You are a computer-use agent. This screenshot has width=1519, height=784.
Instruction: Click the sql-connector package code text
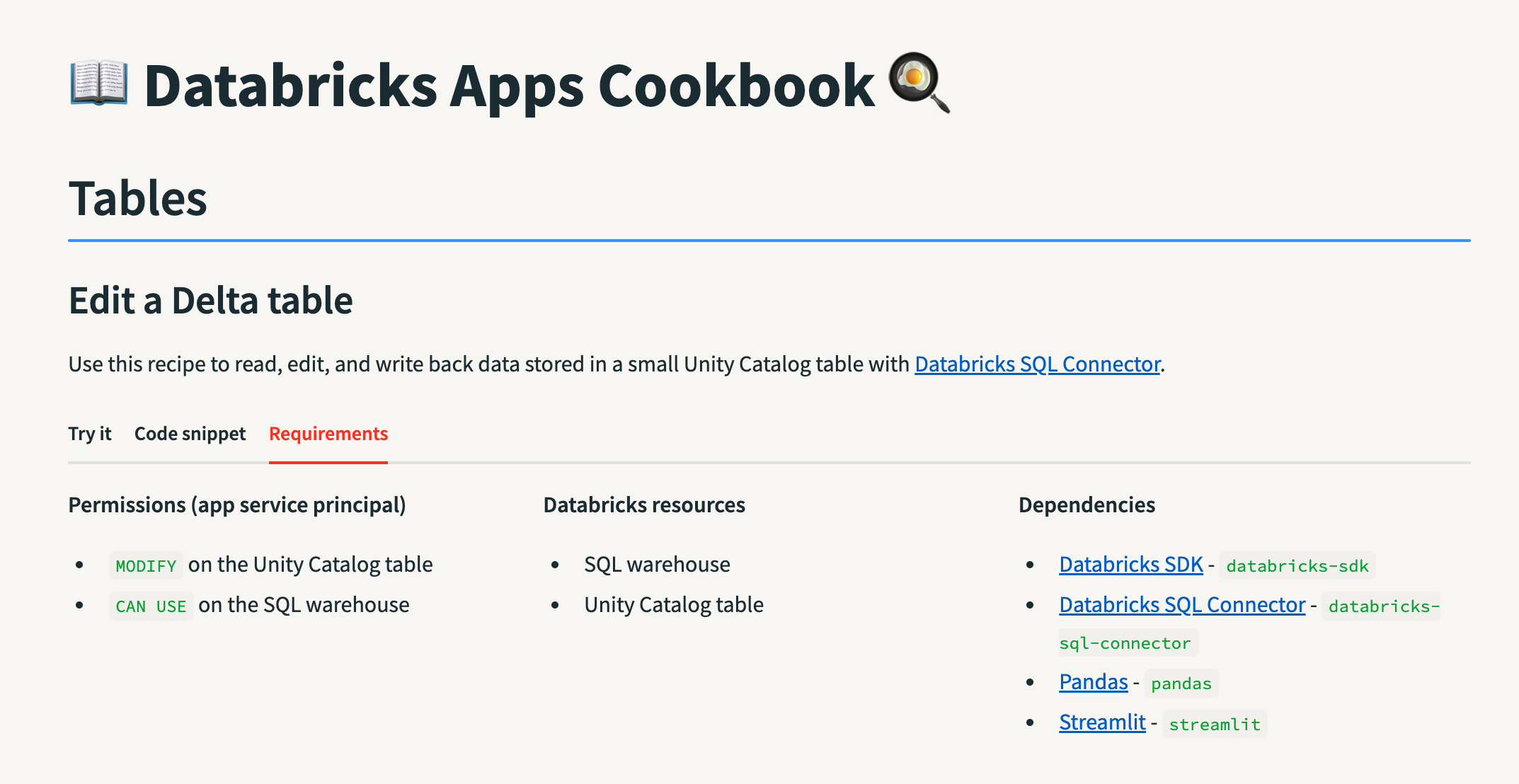1124,643
